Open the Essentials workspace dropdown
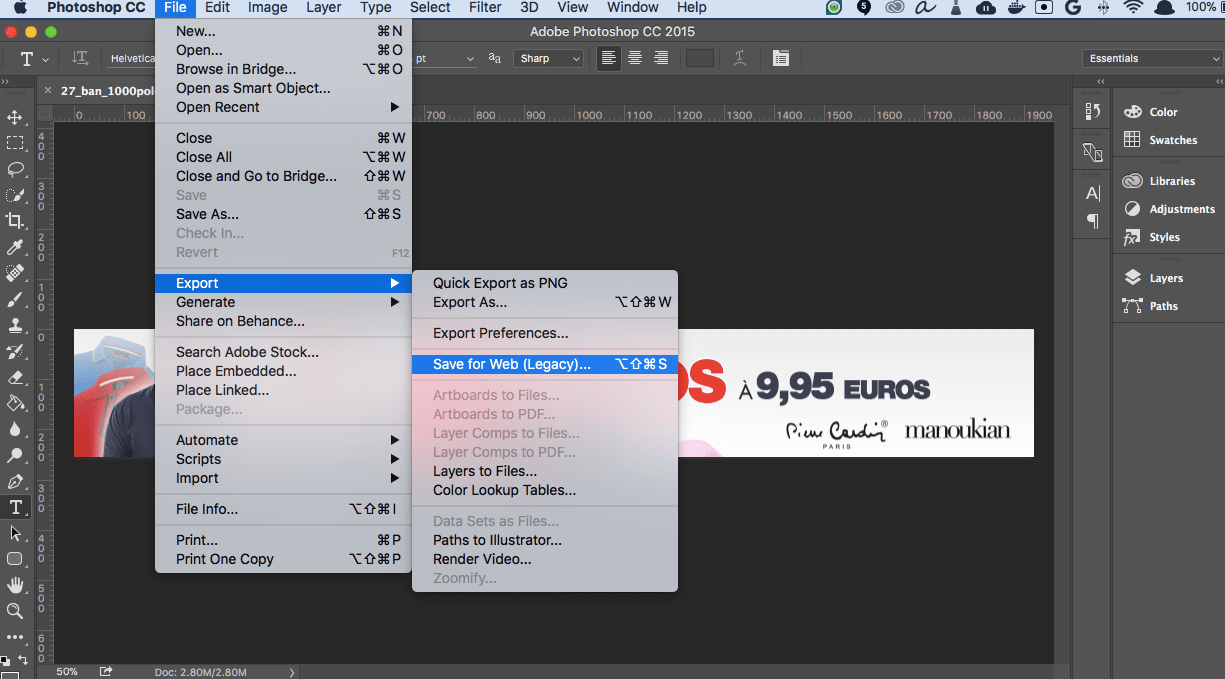Image resolution: width=1225 pixels, height=679 pixels. pyautogui.click(x=1152, y=58)
